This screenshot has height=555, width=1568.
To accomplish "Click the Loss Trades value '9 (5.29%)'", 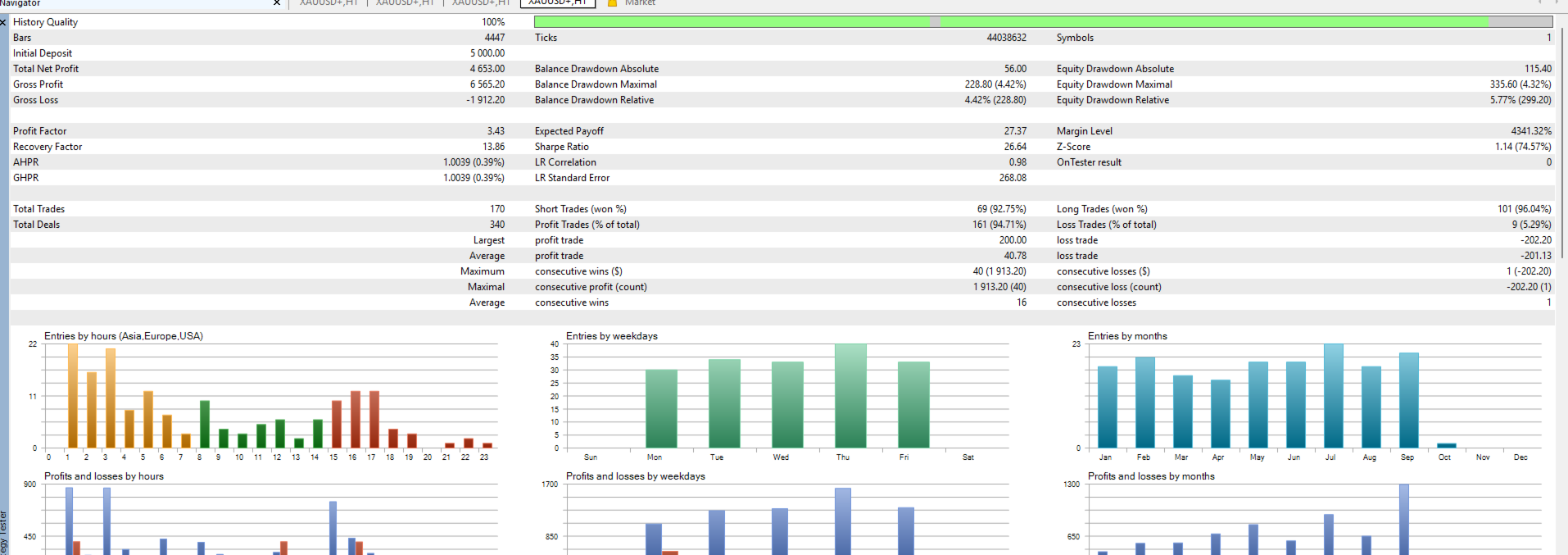I will (x=1531, y=225).
